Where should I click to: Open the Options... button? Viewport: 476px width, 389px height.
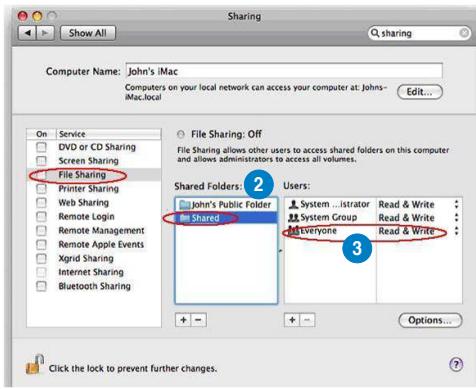[430, 320]
